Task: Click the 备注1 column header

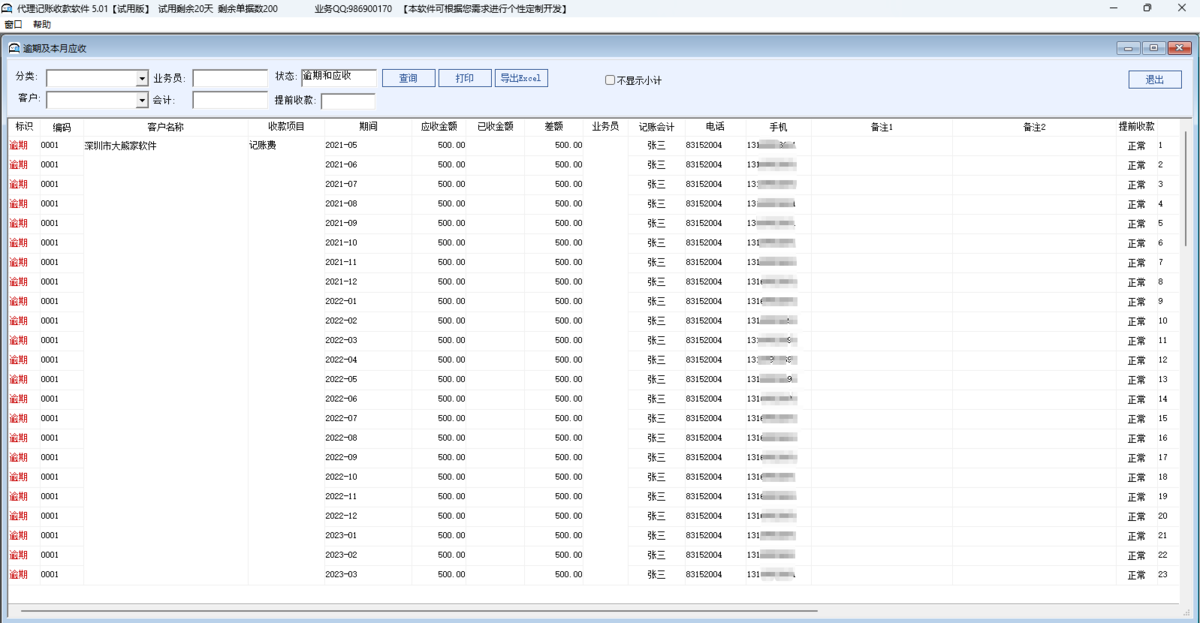Action: click(881, 127)
